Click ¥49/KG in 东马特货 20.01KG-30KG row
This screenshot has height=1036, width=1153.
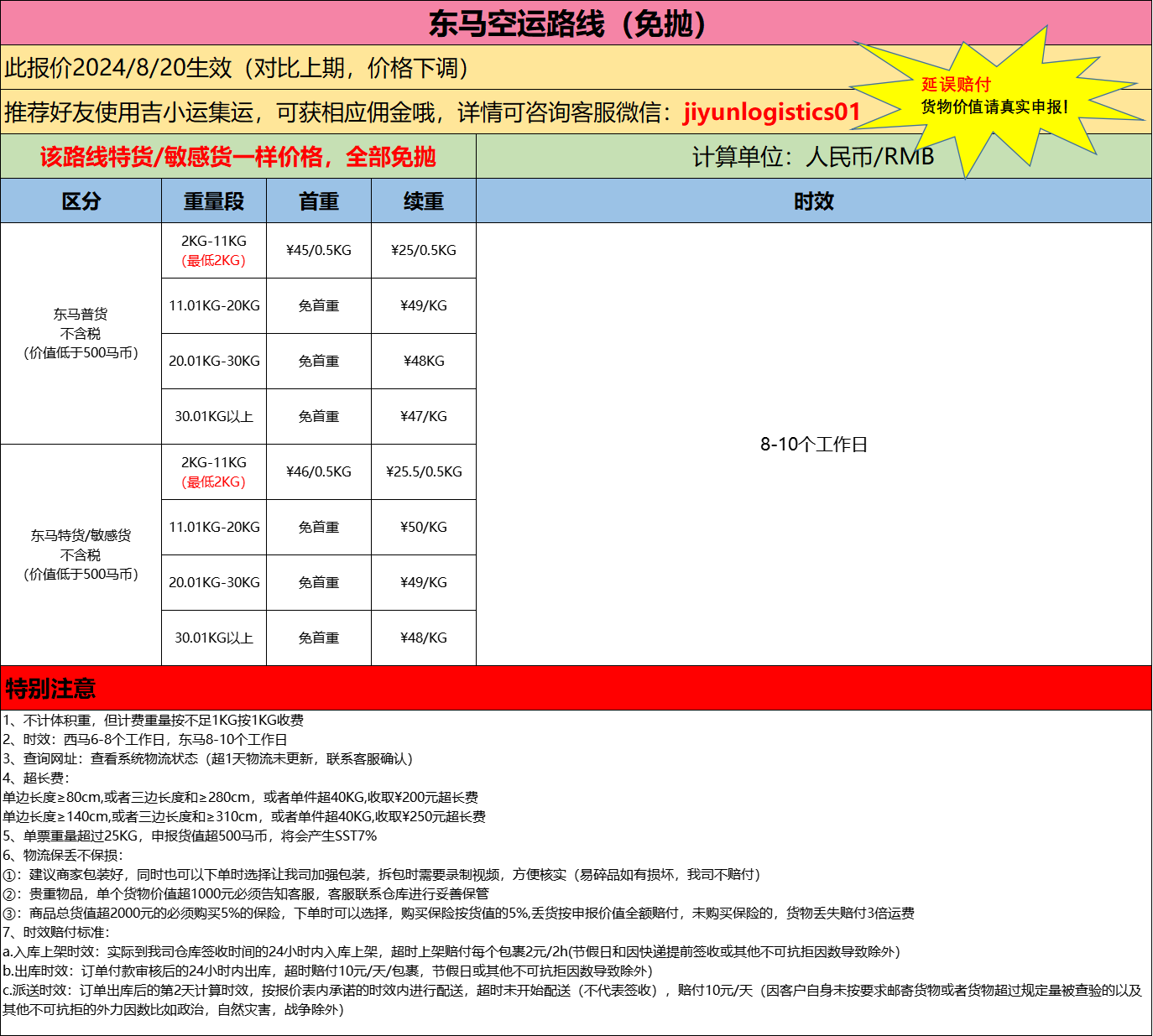[424, 583]
